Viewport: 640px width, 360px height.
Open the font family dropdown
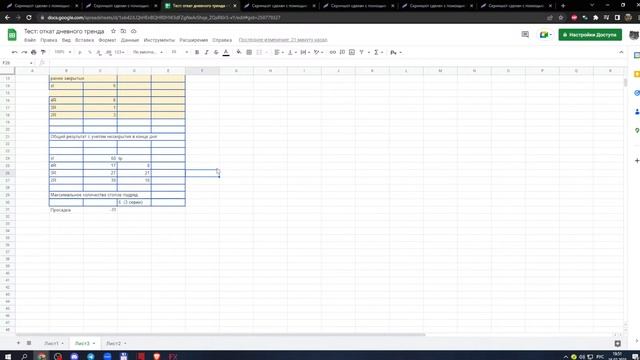coord(148,52)
